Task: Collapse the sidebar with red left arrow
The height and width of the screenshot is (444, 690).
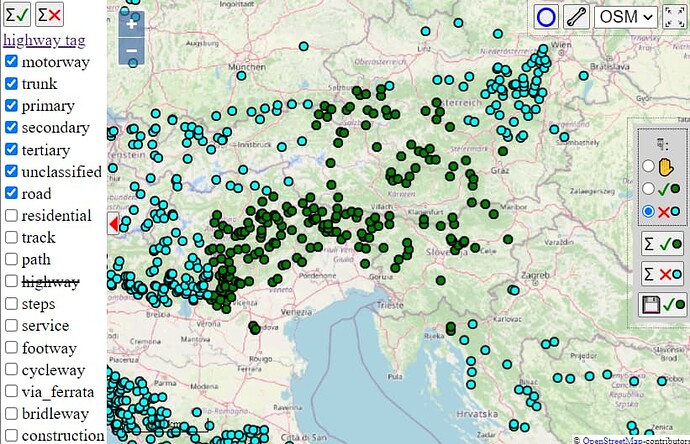Action: [113, 222]
